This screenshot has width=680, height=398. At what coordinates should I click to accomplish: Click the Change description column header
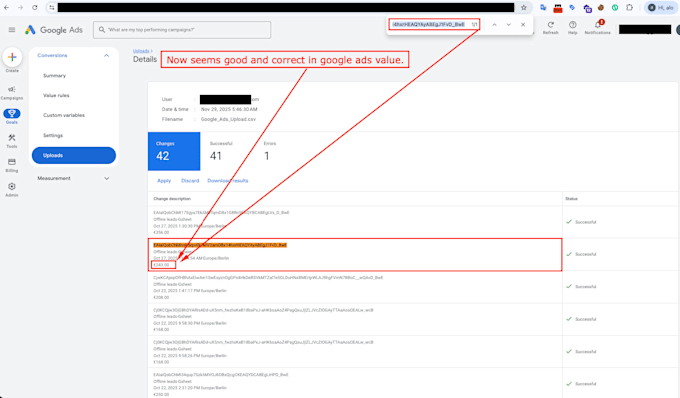coord(172,199)
